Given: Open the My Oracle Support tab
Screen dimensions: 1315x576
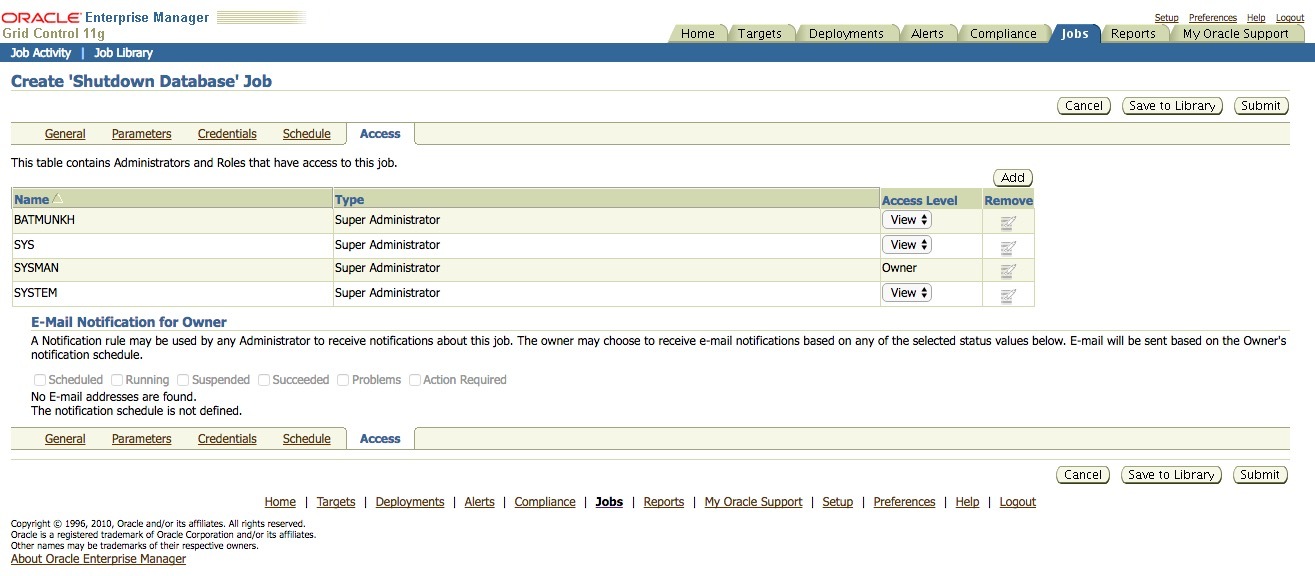Looking at the screenshot, I should click(1235, 34).
